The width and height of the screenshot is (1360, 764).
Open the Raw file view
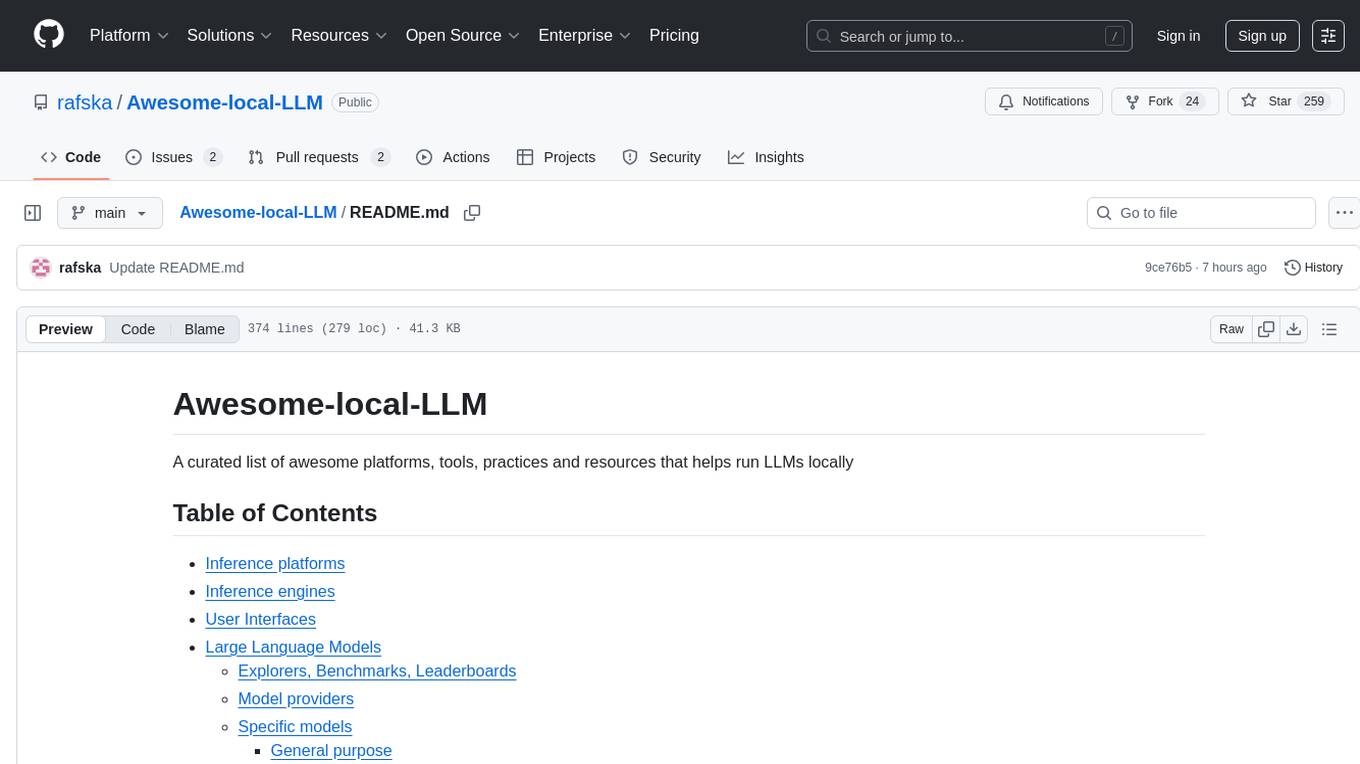[x=1231, y=329]
